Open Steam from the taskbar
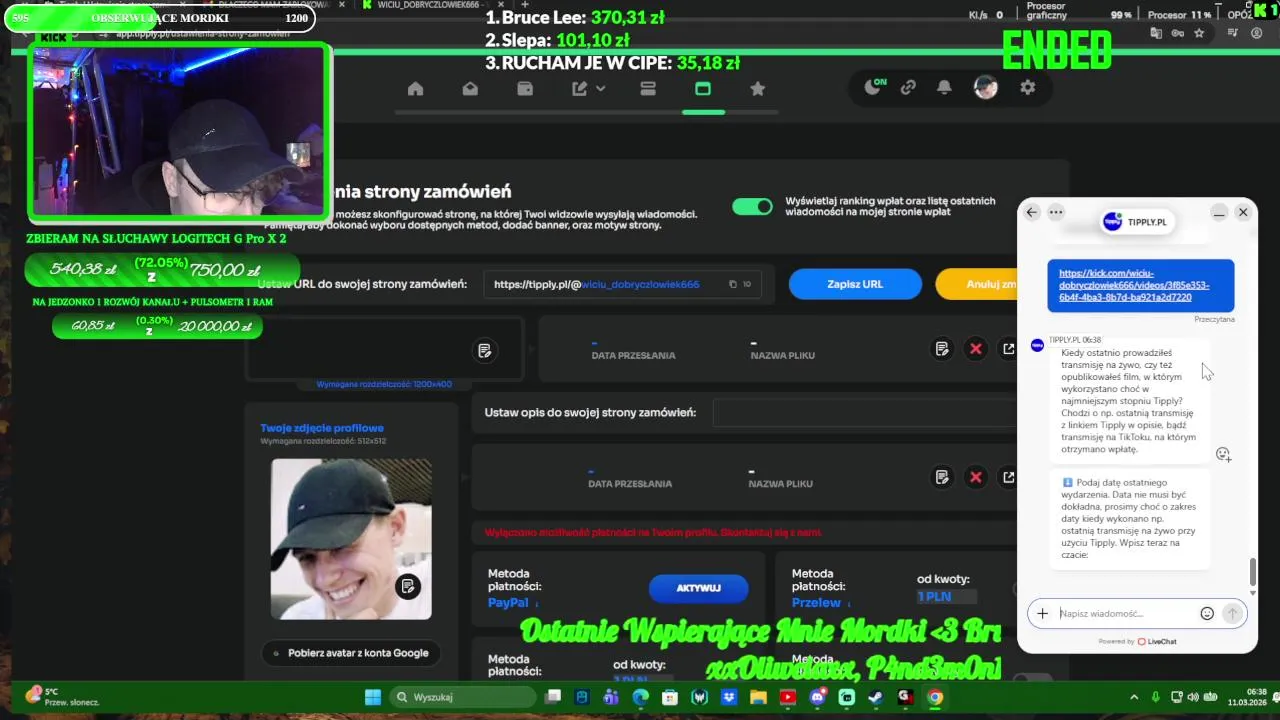This screenshot has height=720, width=1280. point(875,697)
